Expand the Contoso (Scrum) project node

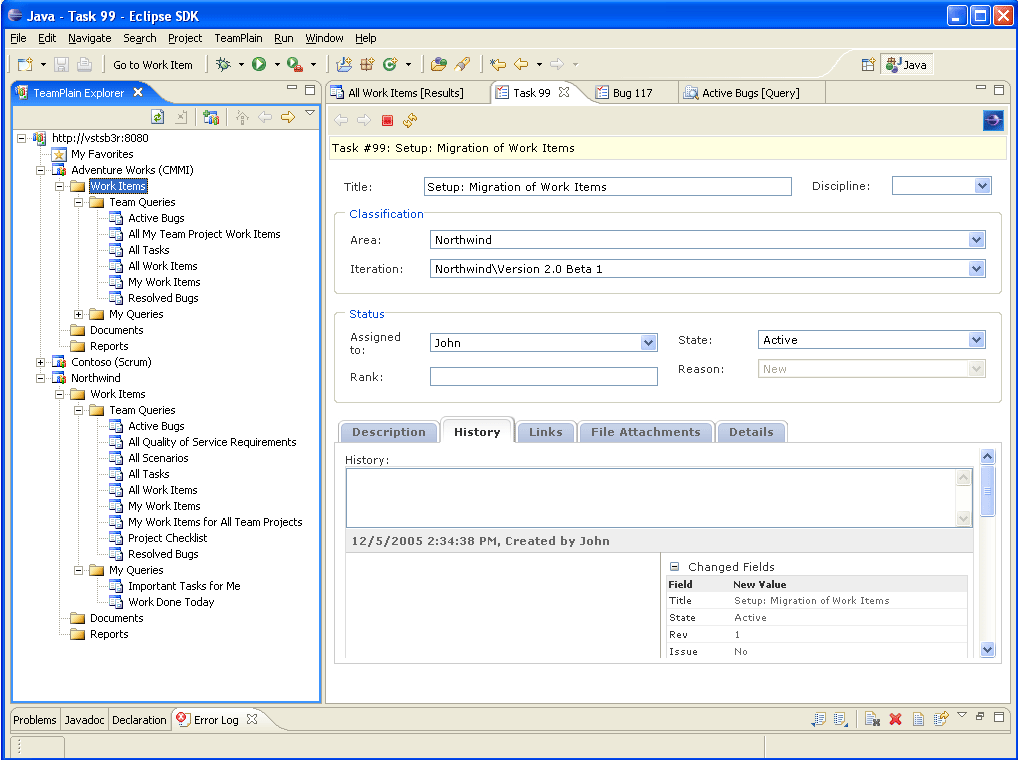[40, 362]
